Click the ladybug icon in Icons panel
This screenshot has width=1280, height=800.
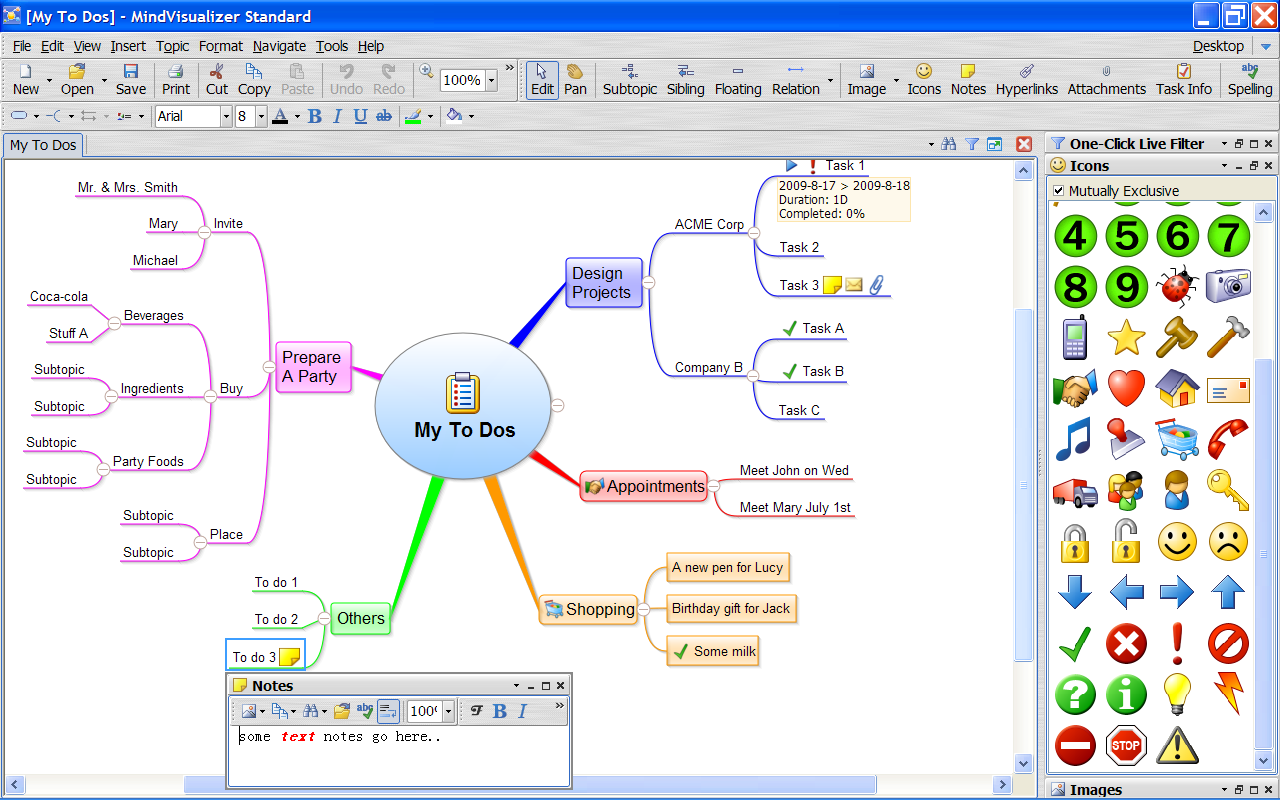[x=1177, y=286]
